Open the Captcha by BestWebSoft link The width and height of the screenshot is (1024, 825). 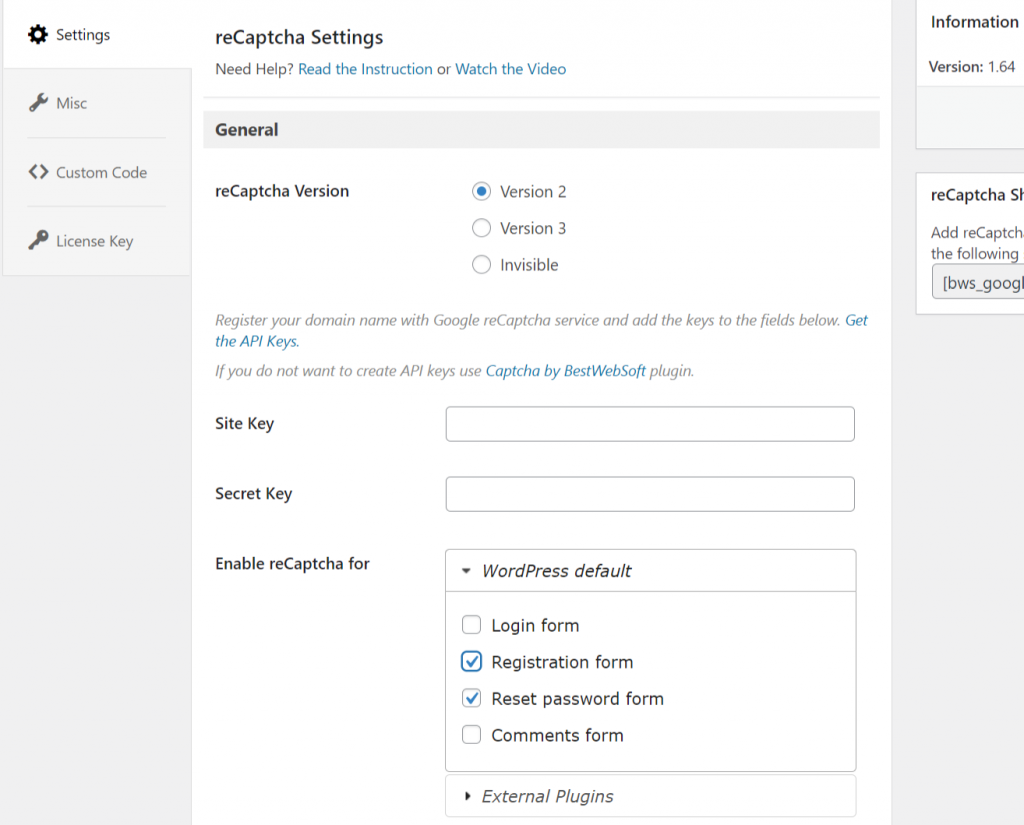pyautogui.click(x=566, y=371)
